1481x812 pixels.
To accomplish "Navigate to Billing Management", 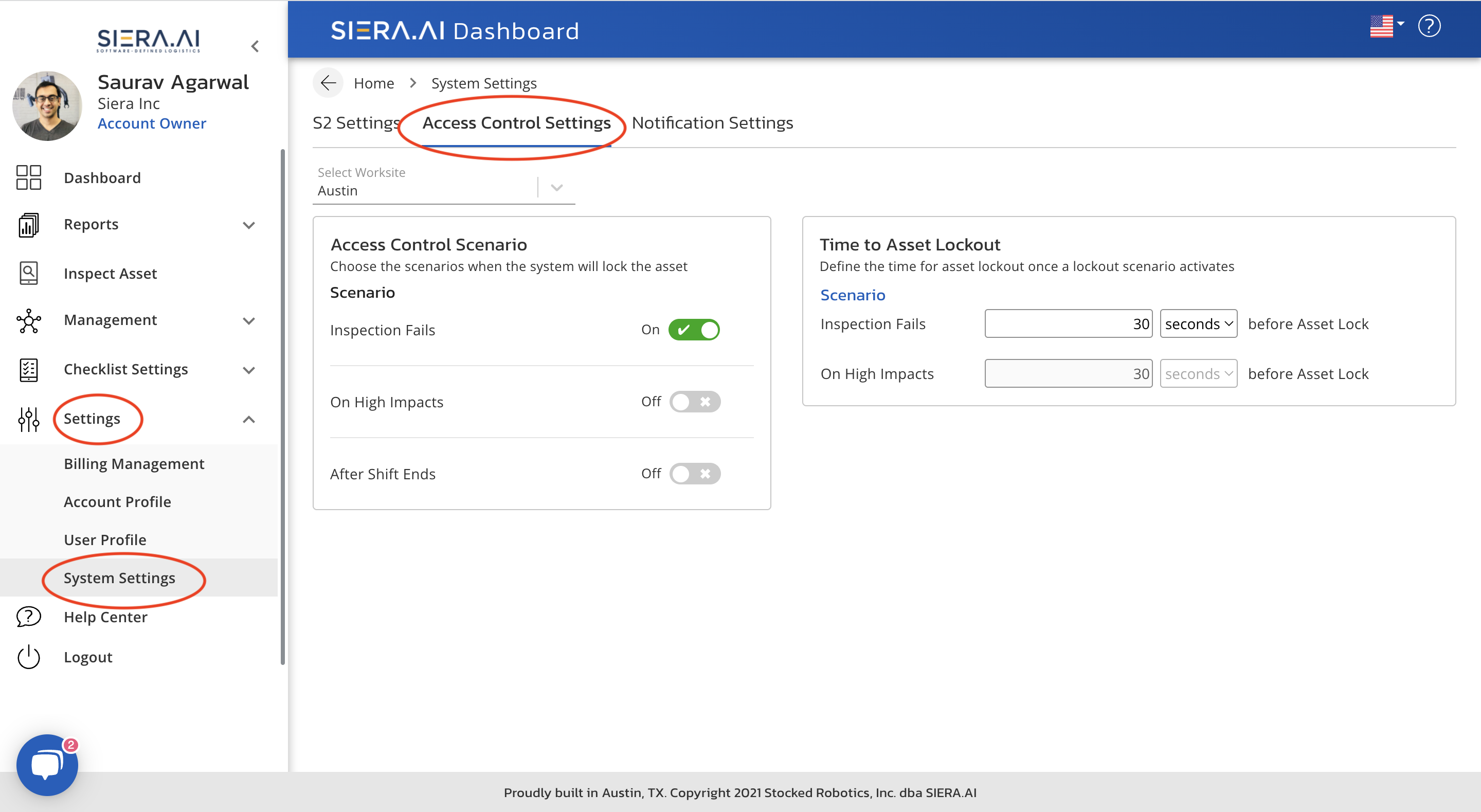I will (x=134, y=463).
